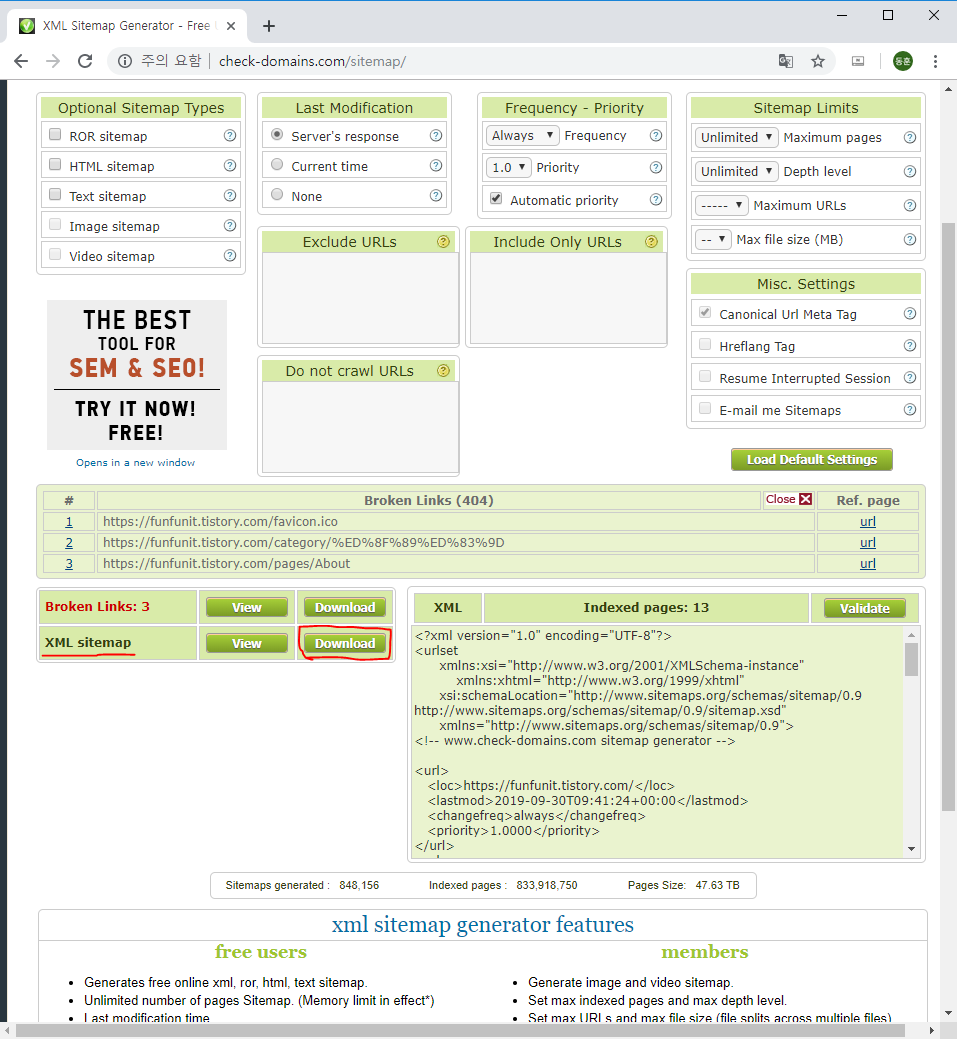Open help icon for Maximum URLs
The image size is (957, 1039).
tap(910, 205)
